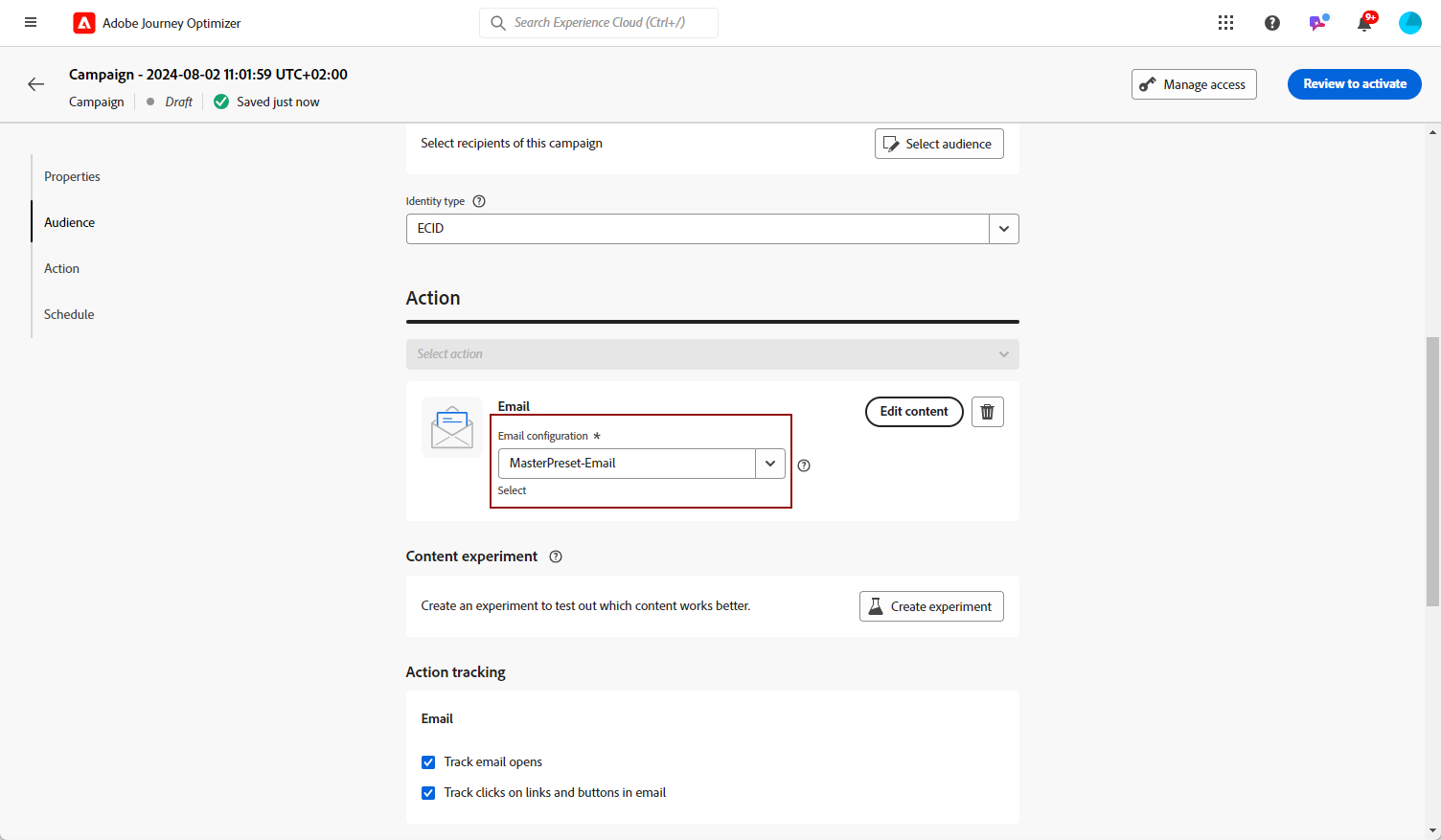Click the page vertical scrollbar

pos(1432,469)
